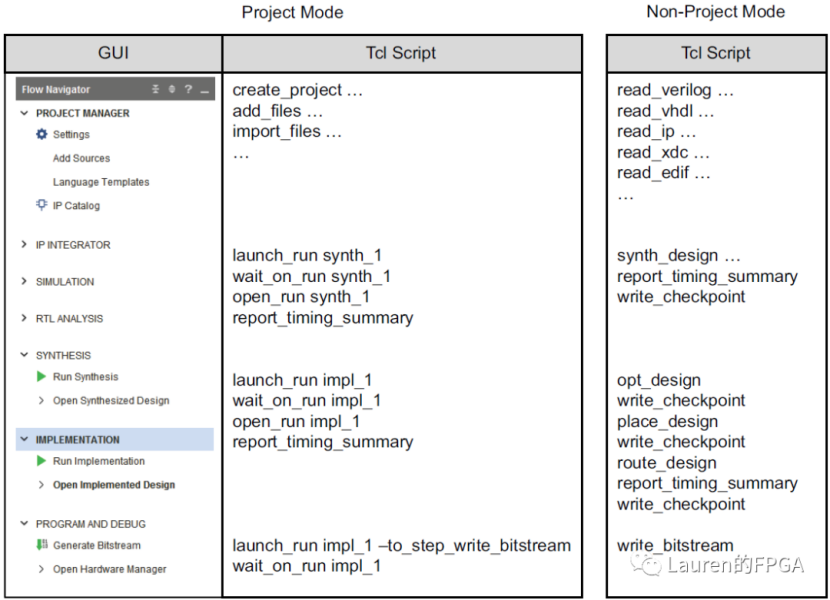Expand Open Synthesized Design chevron
This screenshot has width=830, height=600.
click(41, 400)
